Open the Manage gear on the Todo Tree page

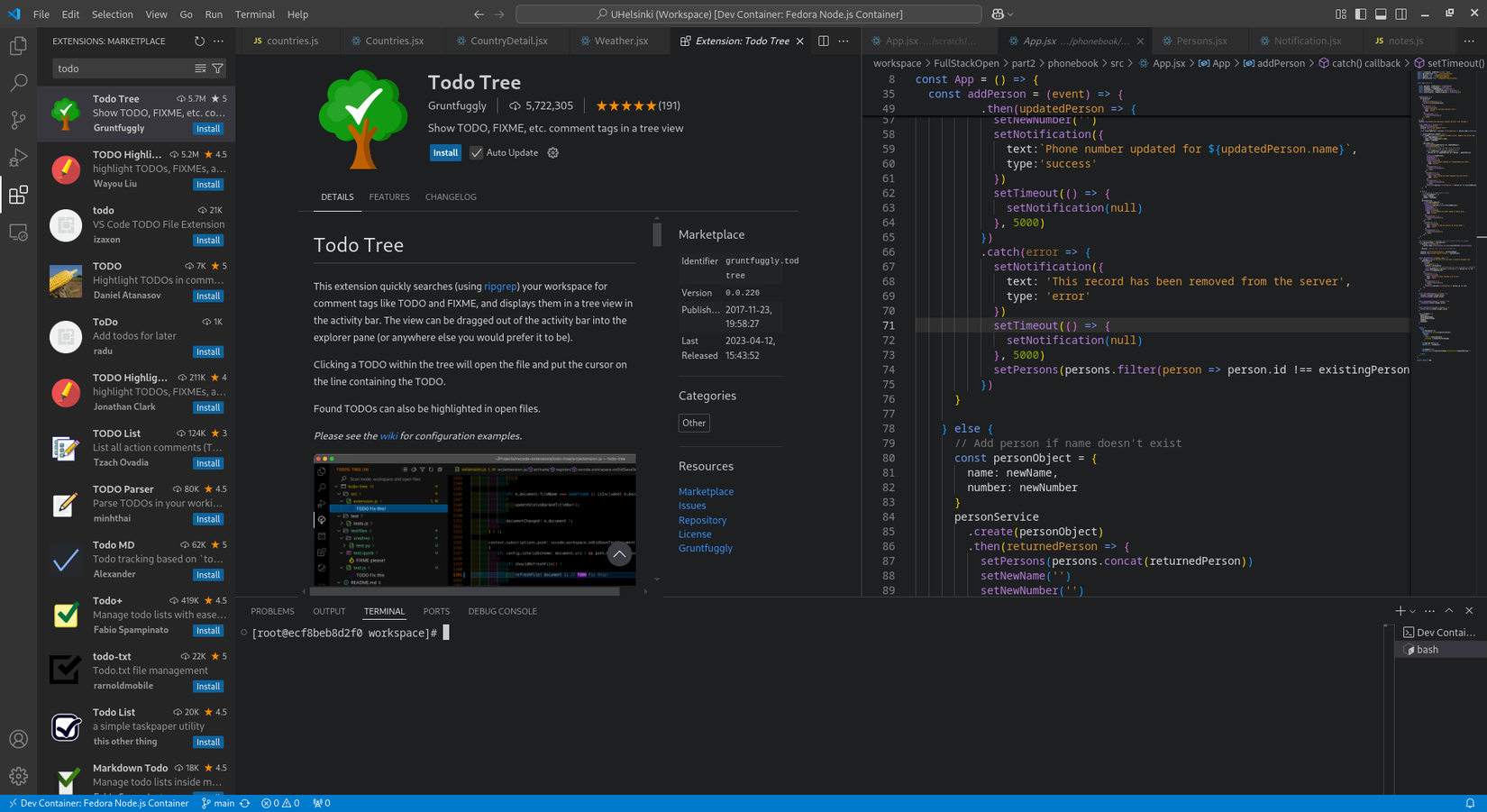(552, 152)
